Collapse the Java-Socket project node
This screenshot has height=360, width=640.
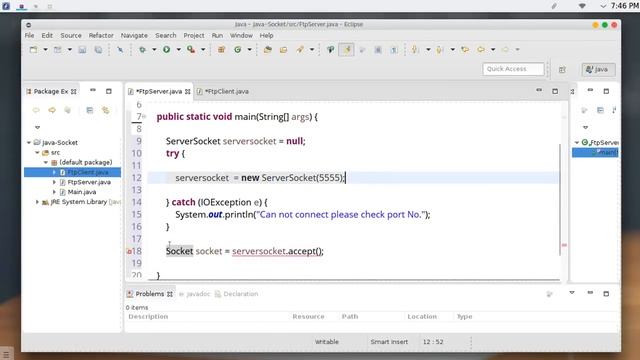(29, 142)
